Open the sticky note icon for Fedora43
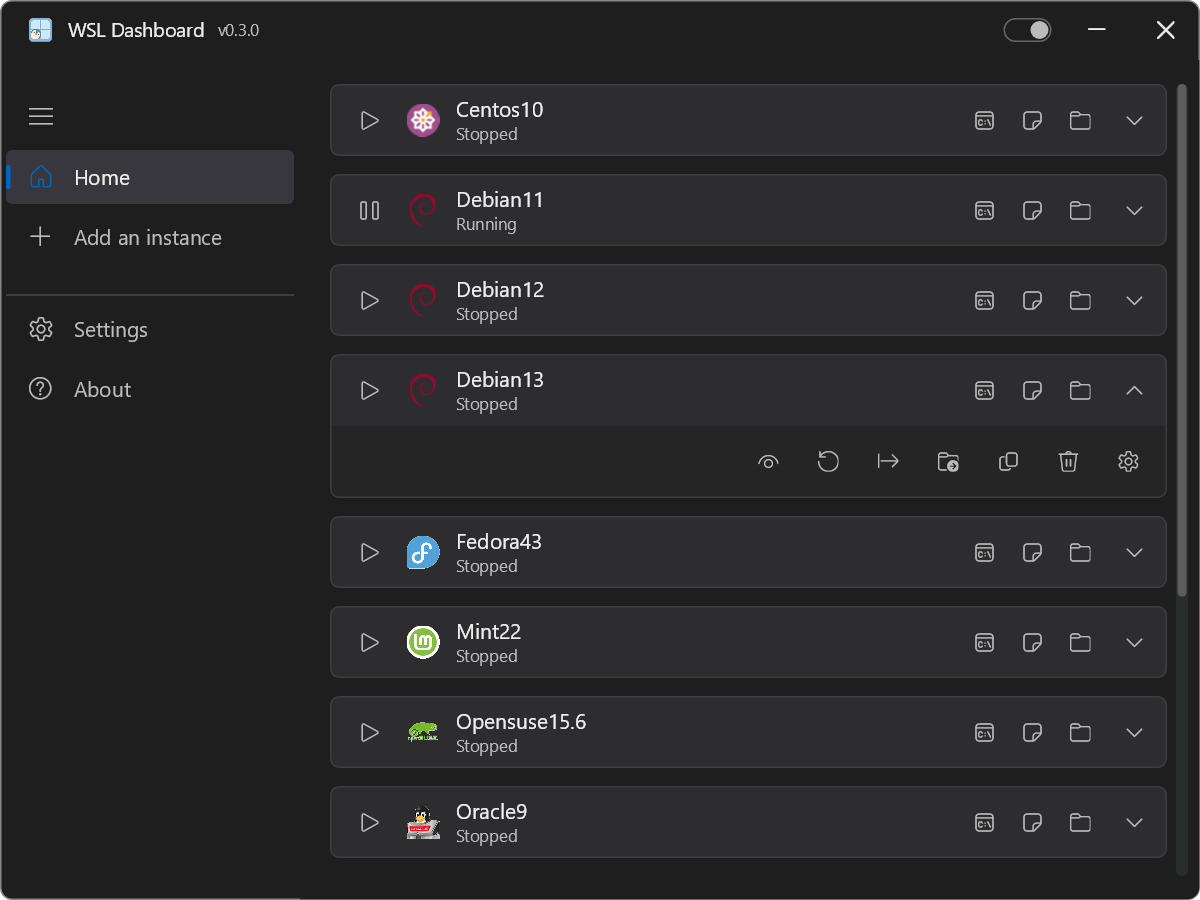This screenshot has width=1200, height=900. coord(1032,552)
